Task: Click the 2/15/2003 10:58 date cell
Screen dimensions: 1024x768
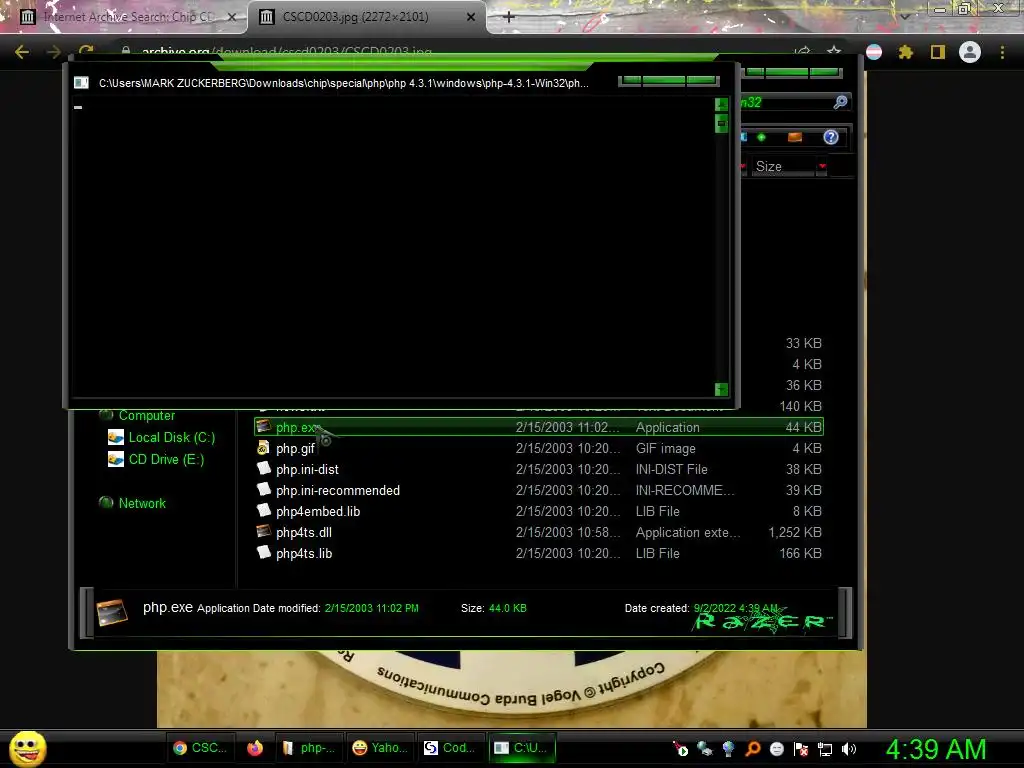Action: pos(568,532)
